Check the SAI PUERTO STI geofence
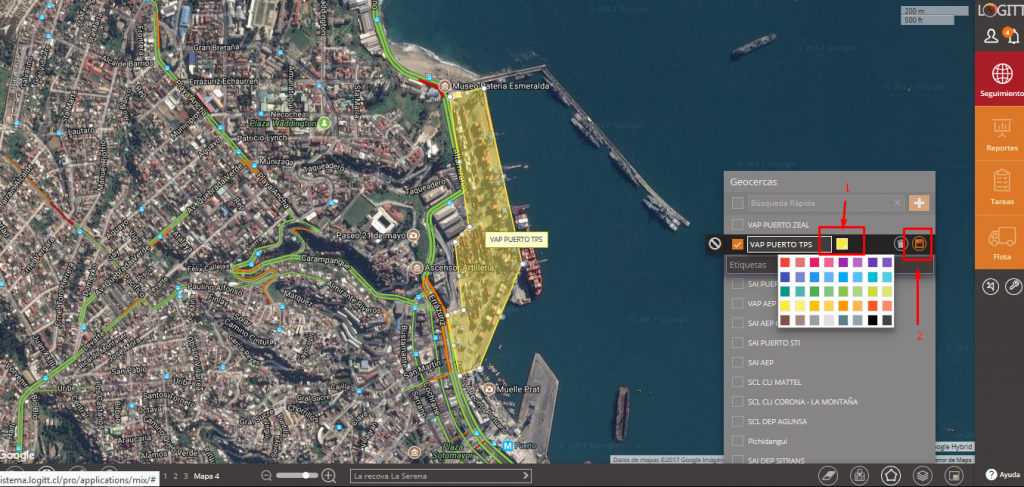This screenshot has height=487, width=1024. coord(737,343)
